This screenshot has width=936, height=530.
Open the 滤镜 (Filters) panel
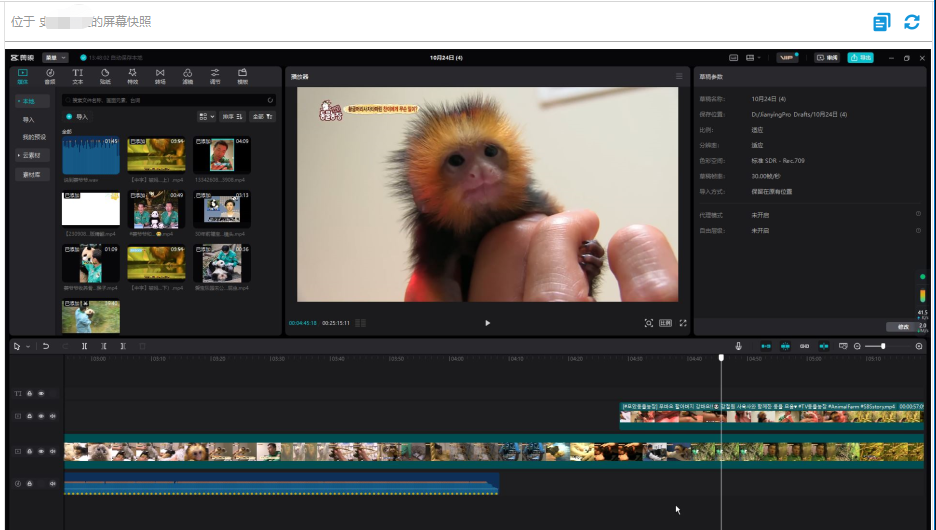click(187, 76)
